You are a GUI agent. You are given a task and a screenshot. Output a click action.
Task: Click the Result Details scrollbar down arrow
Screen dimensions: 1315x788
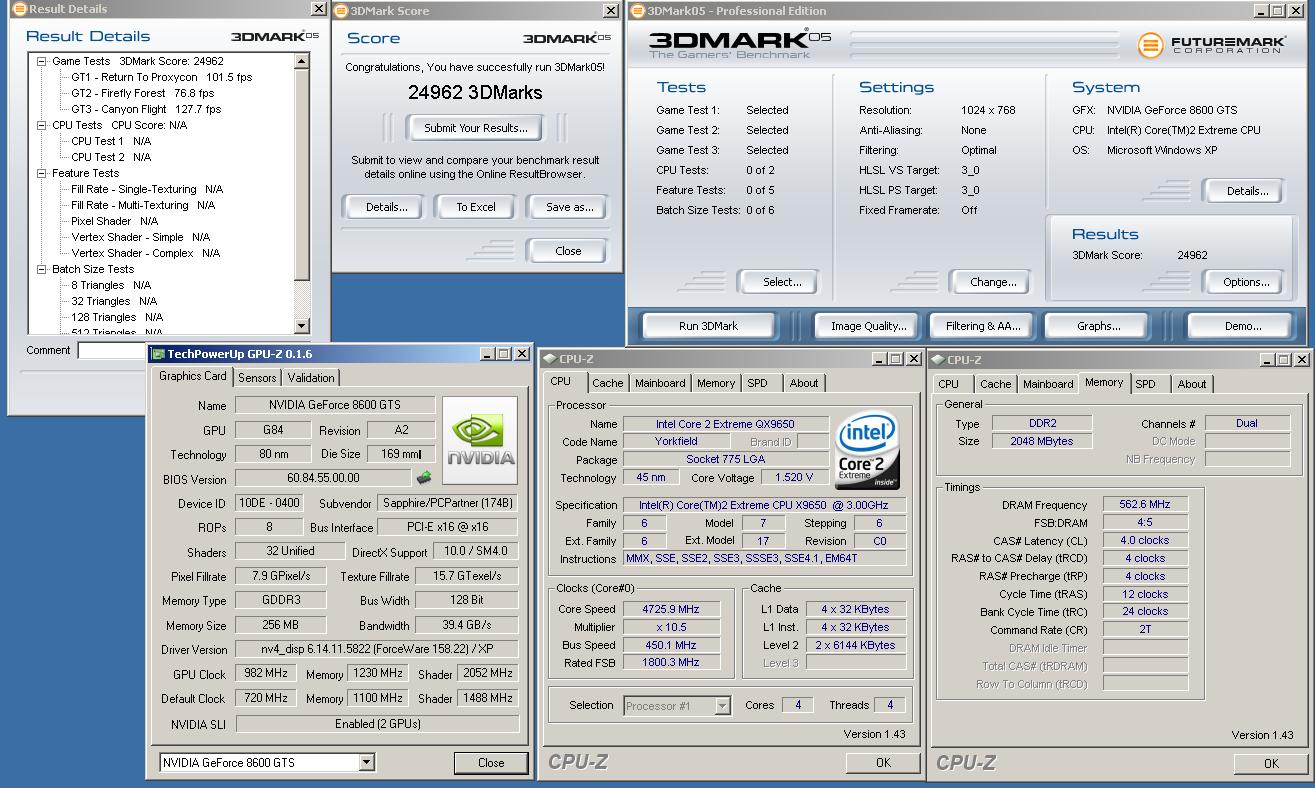tap(302, 326)
